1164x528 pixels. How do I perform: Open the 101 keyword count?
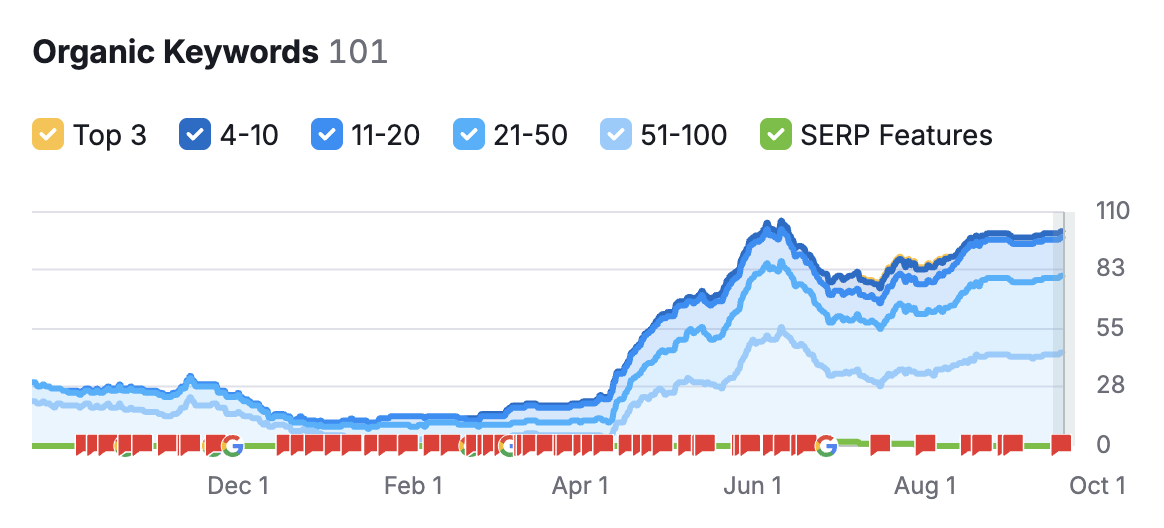(358, 53)
